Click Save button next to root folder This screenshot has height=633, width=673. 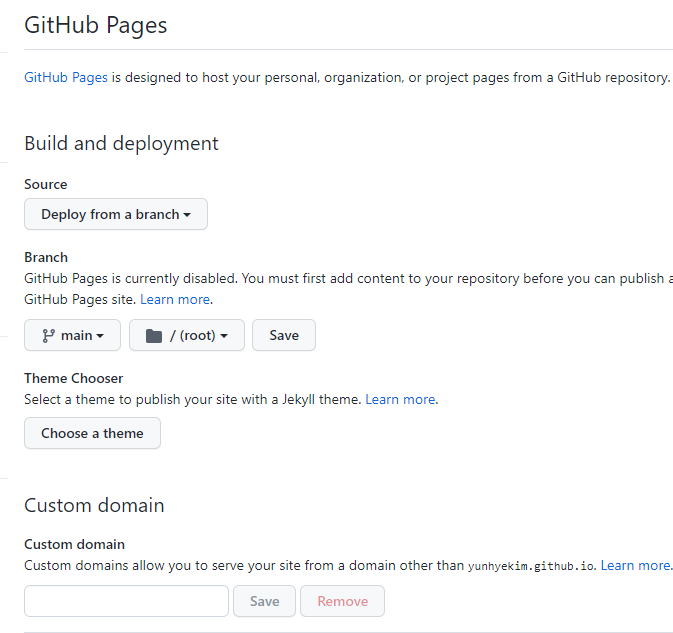point(284,335)
